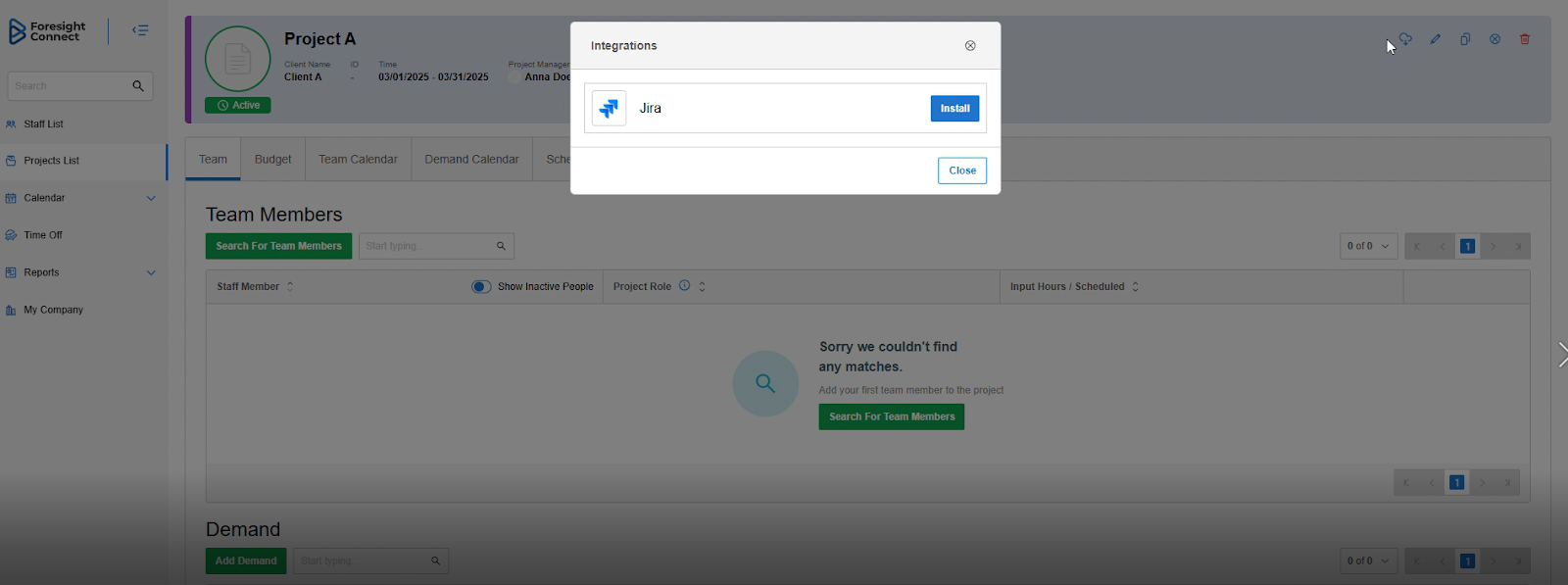Image resolution: width=1568 pixels, height=585 pixels.
Task: Expand the Calendar sidebar chevron
Action: tap(151, 198)
